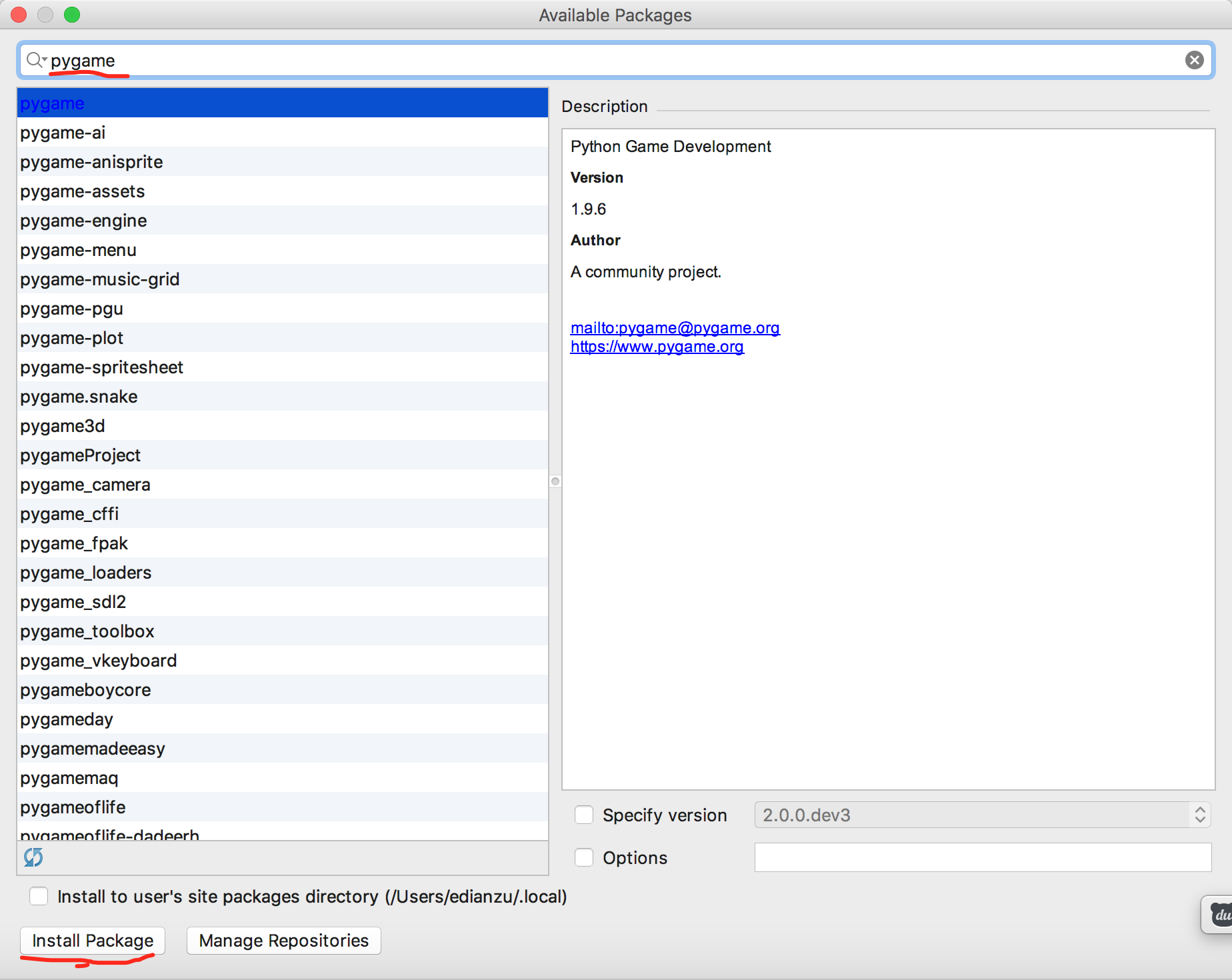Select pygame-anisprite in the list
The width and height of the screenshot is (1232, 980).
pos(283,162)
